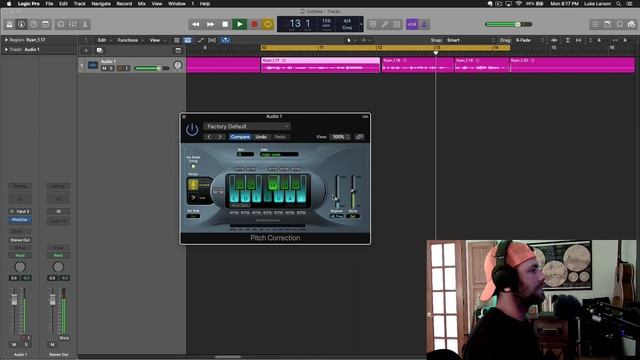
Task: Toggle the Show Automation button
Action: [200, 40]
